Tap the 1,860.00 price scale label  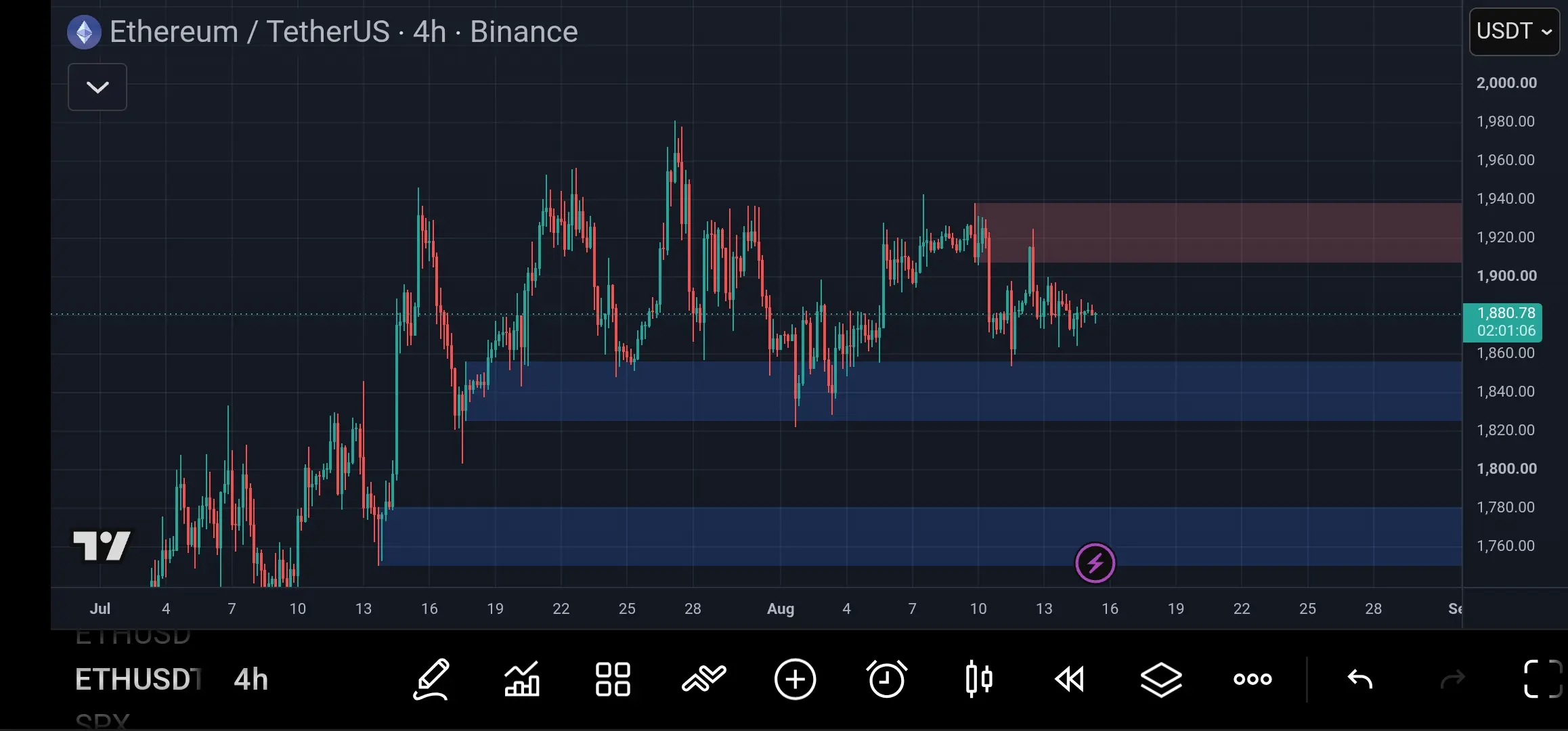point(1506,353)
